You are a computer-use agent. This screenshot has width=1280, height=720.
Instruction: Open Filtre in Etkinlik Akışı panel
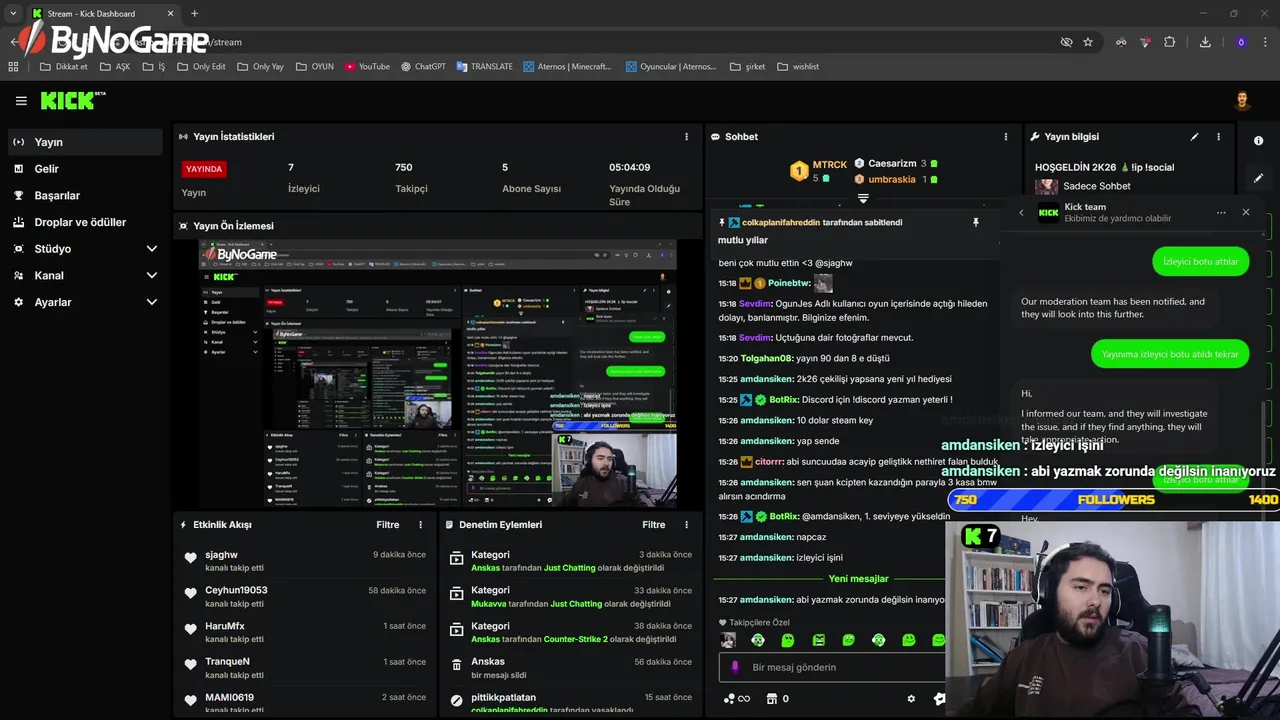[x=388, y=525]
